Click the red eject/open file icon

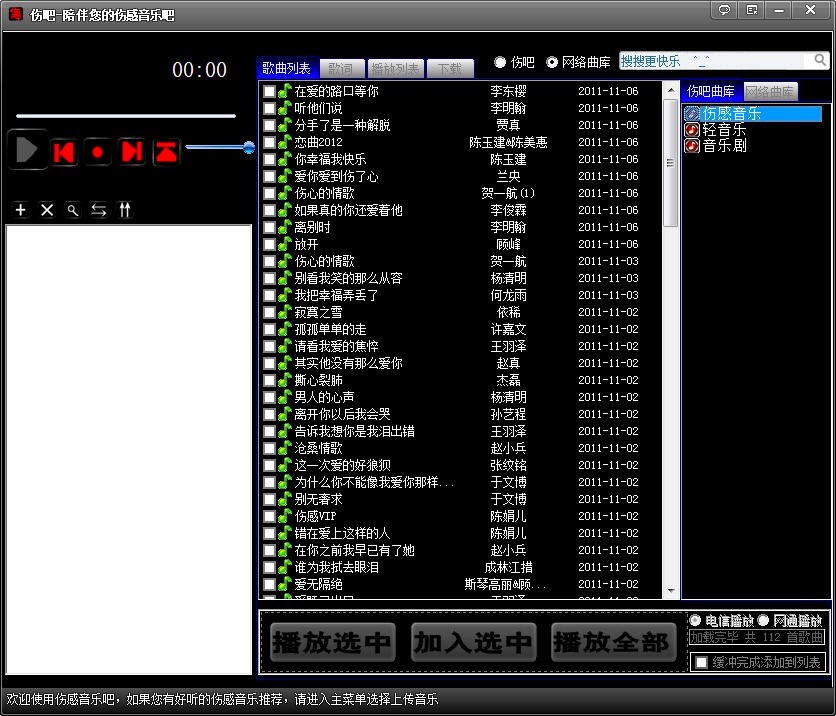point(166,151)
